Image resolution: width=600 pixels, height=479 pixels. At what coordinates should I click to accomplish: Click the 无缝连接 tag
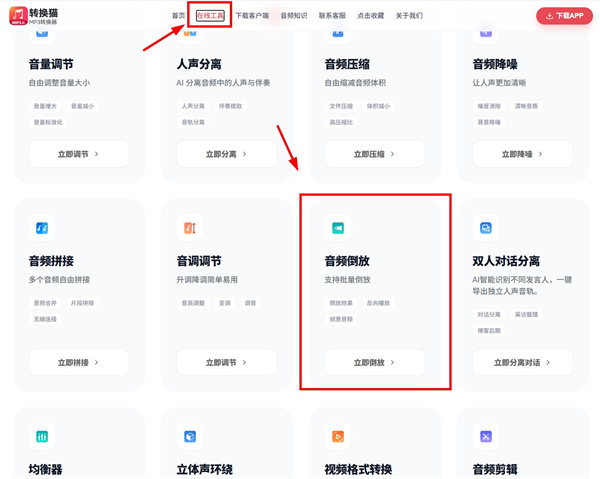click(x=45, y=319)
